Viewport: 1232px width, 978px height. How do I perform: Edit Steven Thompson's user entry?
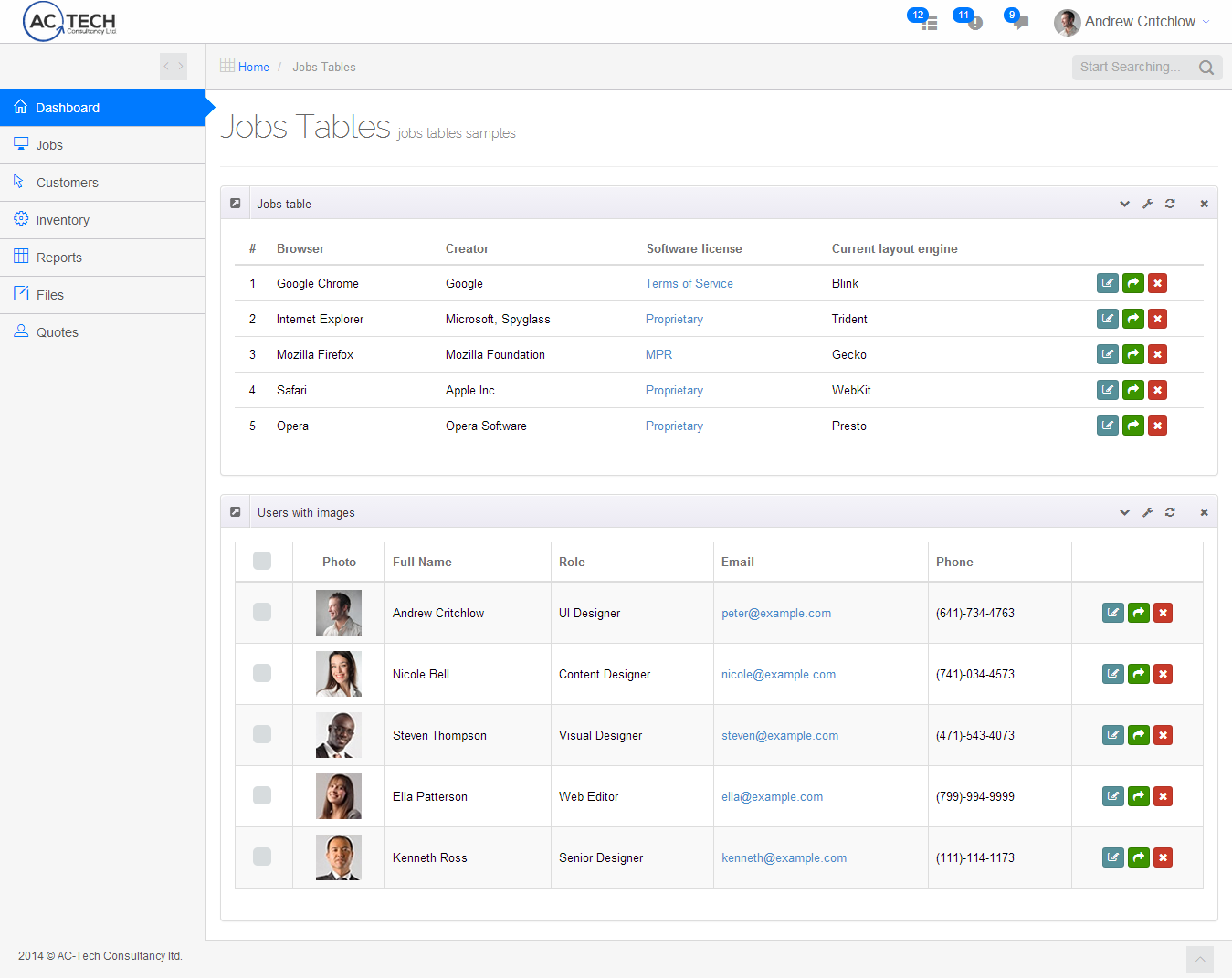pos(1113,735)
